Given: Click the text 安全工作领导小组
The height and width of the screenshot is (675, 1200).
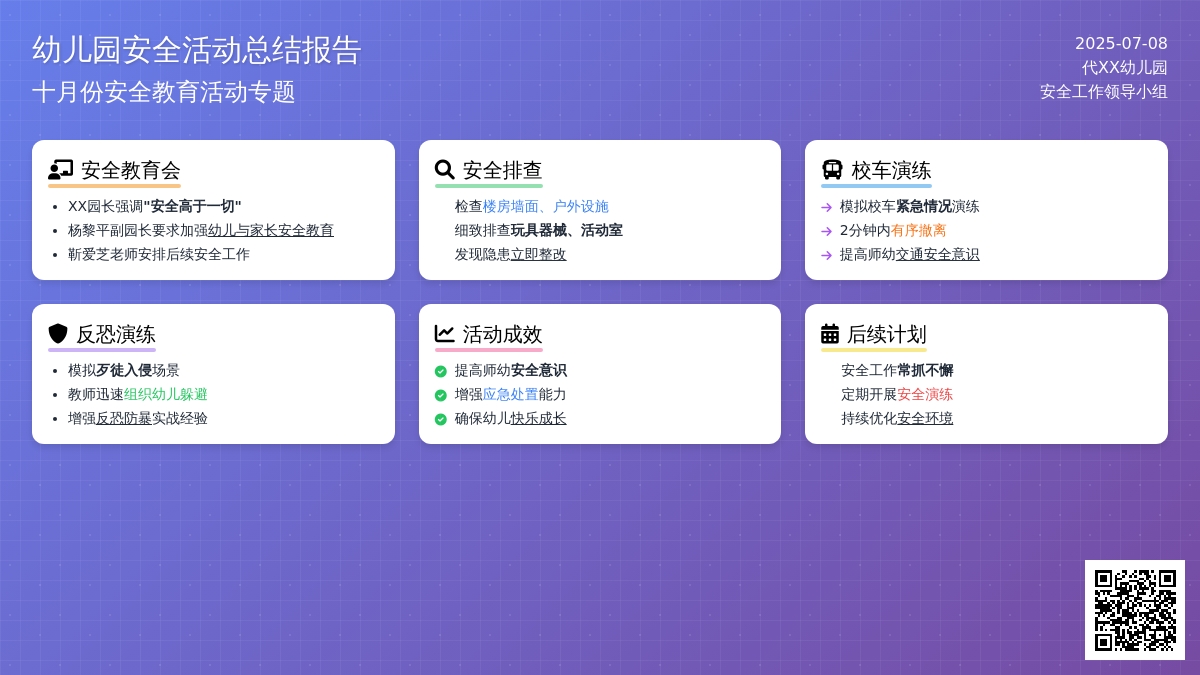Looking at the screenshot, I should point(1104,91).
